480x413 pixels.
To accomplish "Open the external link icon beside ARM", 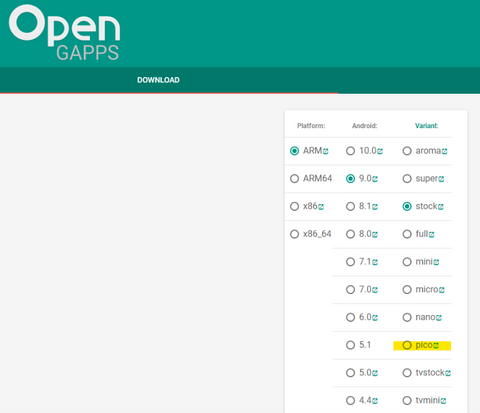I will point(326,151).
